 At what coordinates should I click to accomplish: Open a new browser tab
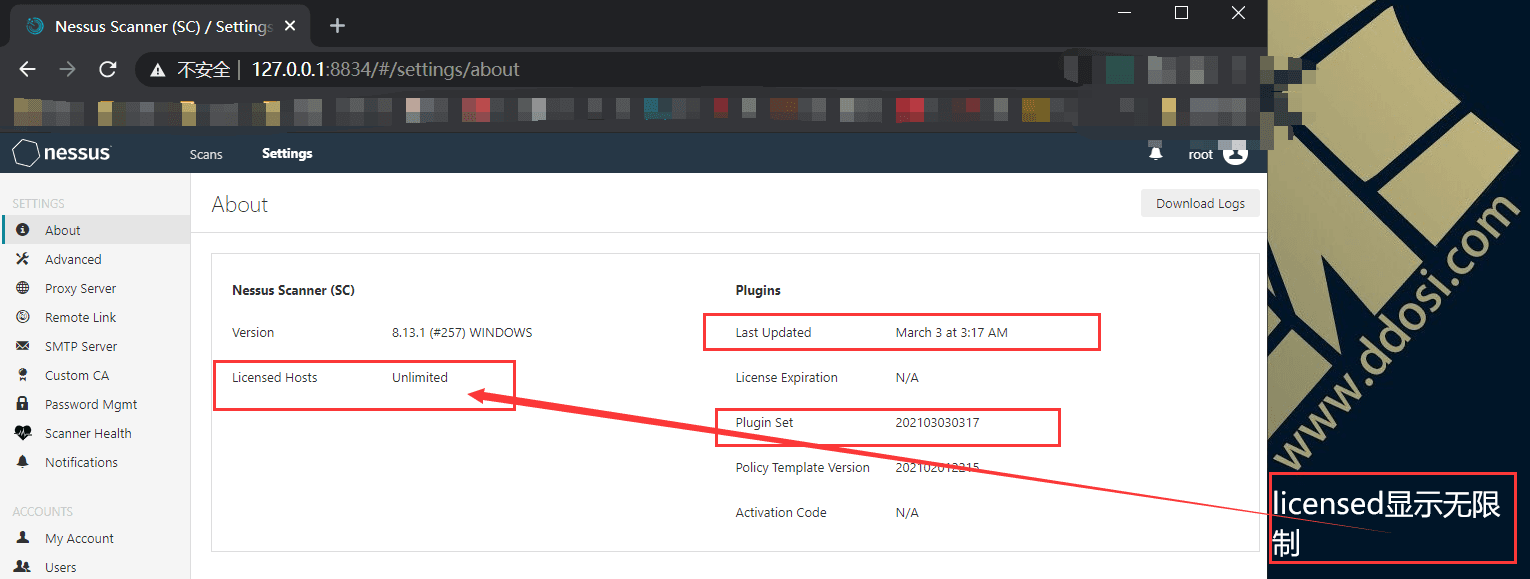[337, 25]
